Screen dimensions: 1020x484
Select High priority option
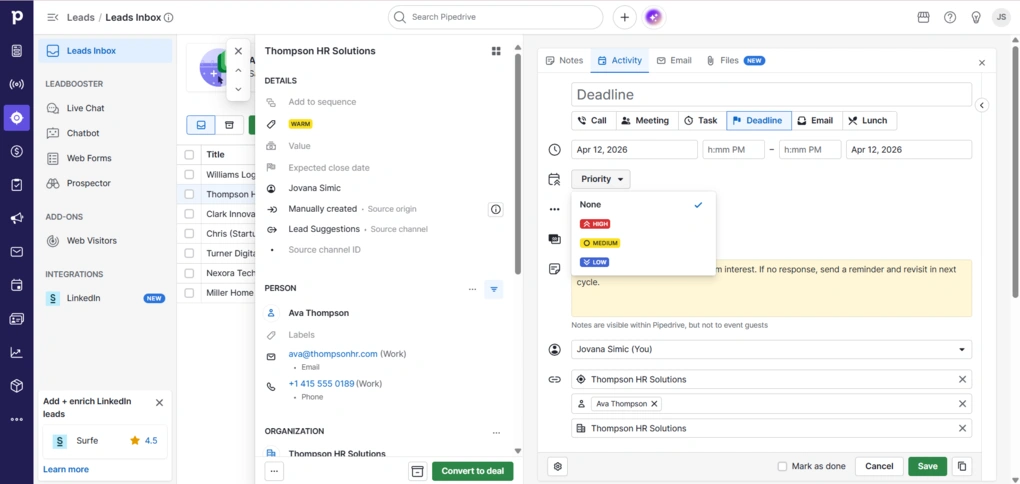(x=595, y=224)
